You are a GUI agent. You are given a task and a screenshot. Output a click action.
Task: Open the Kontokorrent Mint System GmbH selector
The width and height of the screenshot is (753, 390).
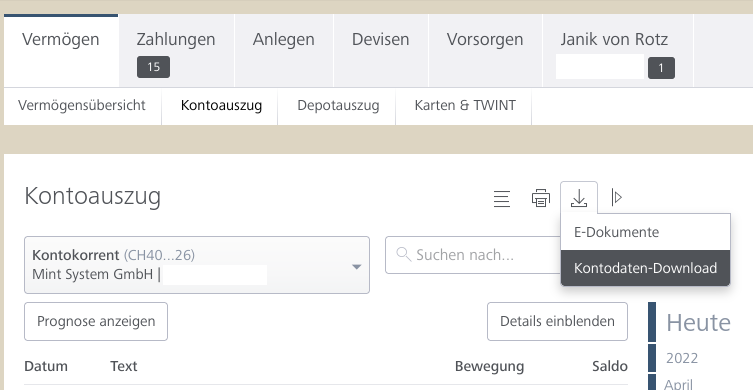point(197,265)
